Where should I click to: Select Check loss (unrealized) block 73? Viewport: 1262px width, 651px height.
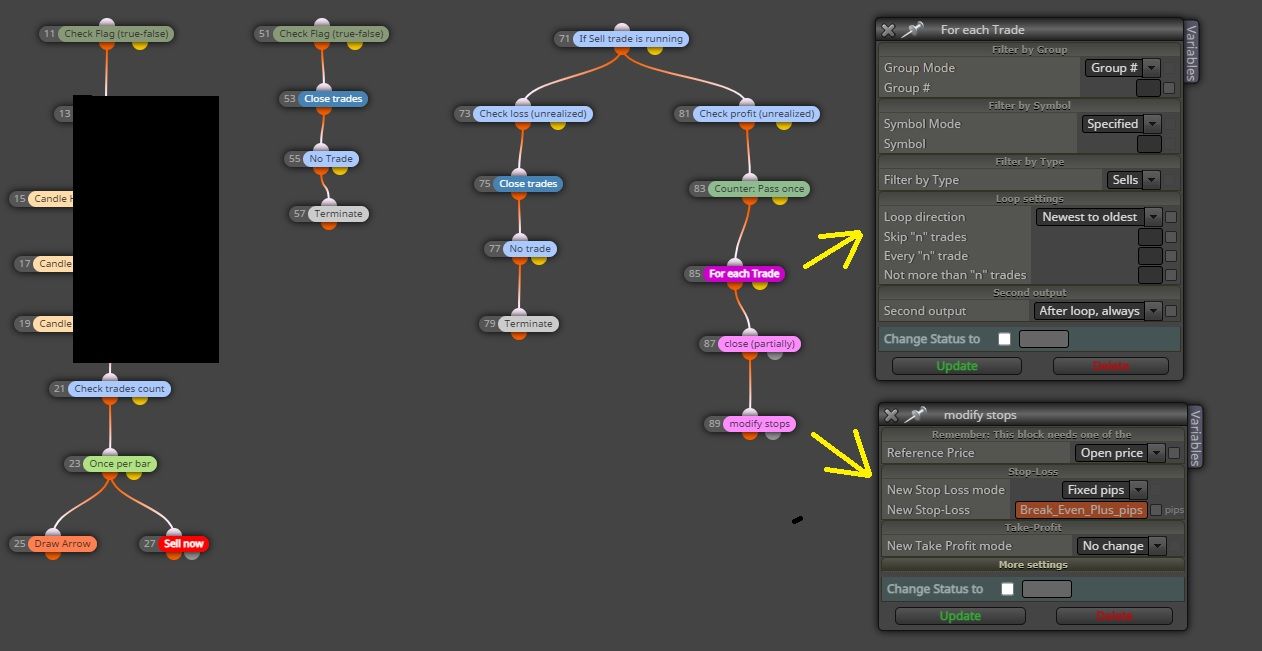tap(533, 114)
